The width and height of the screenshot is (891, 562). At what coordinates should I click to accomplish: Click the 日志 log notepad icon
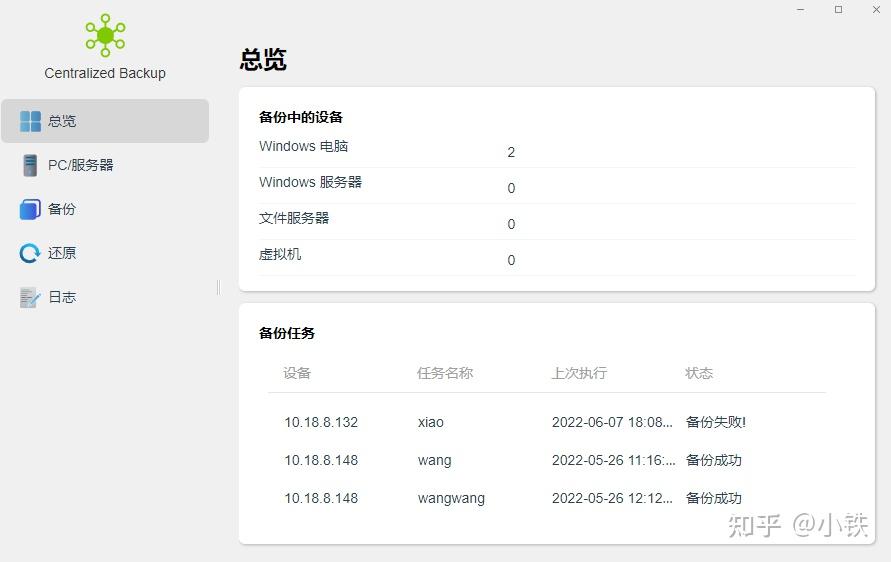click(30, 297)
